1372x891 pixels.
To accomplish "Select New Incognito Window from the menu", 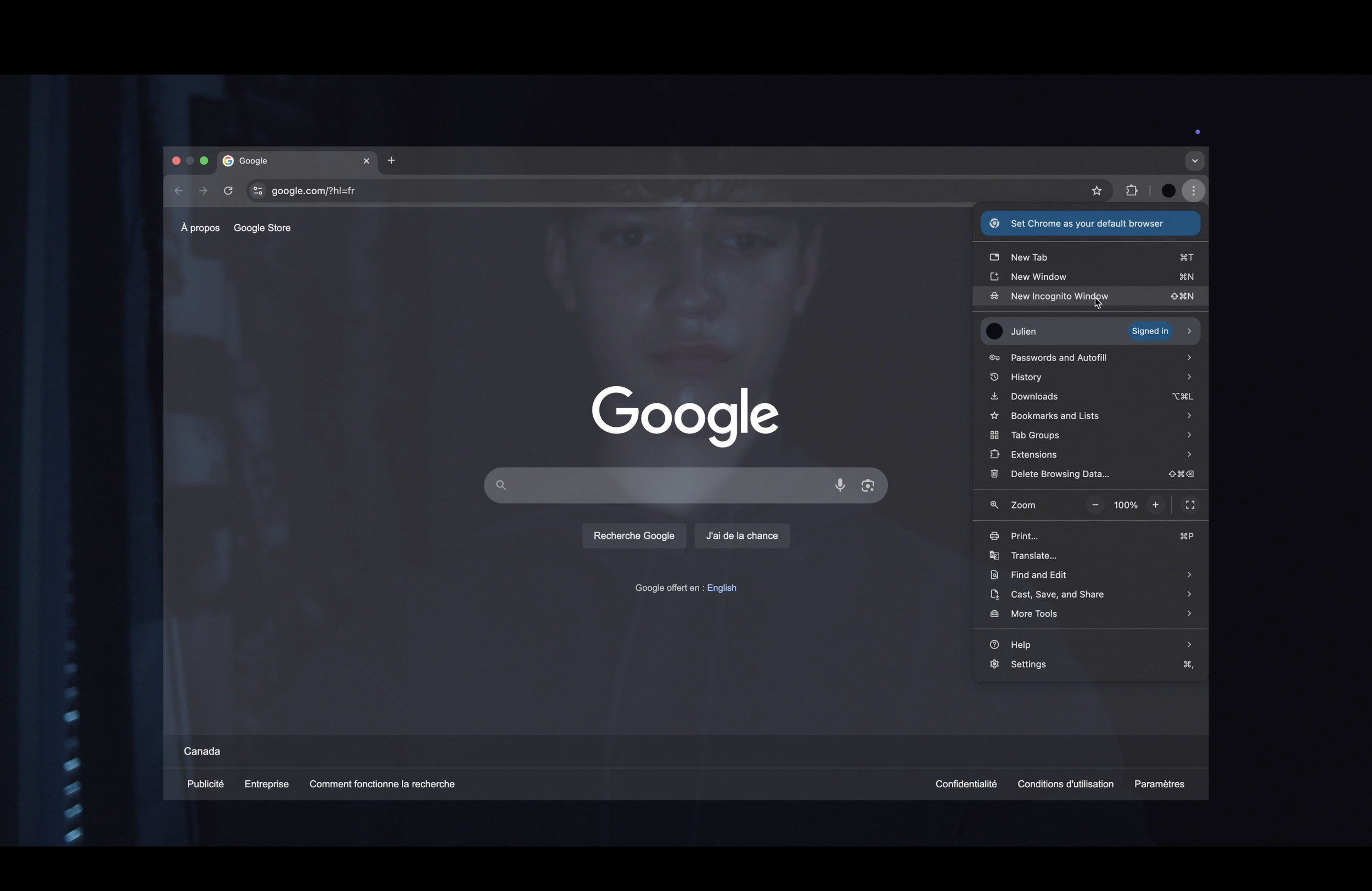I will coord(1059,296).
